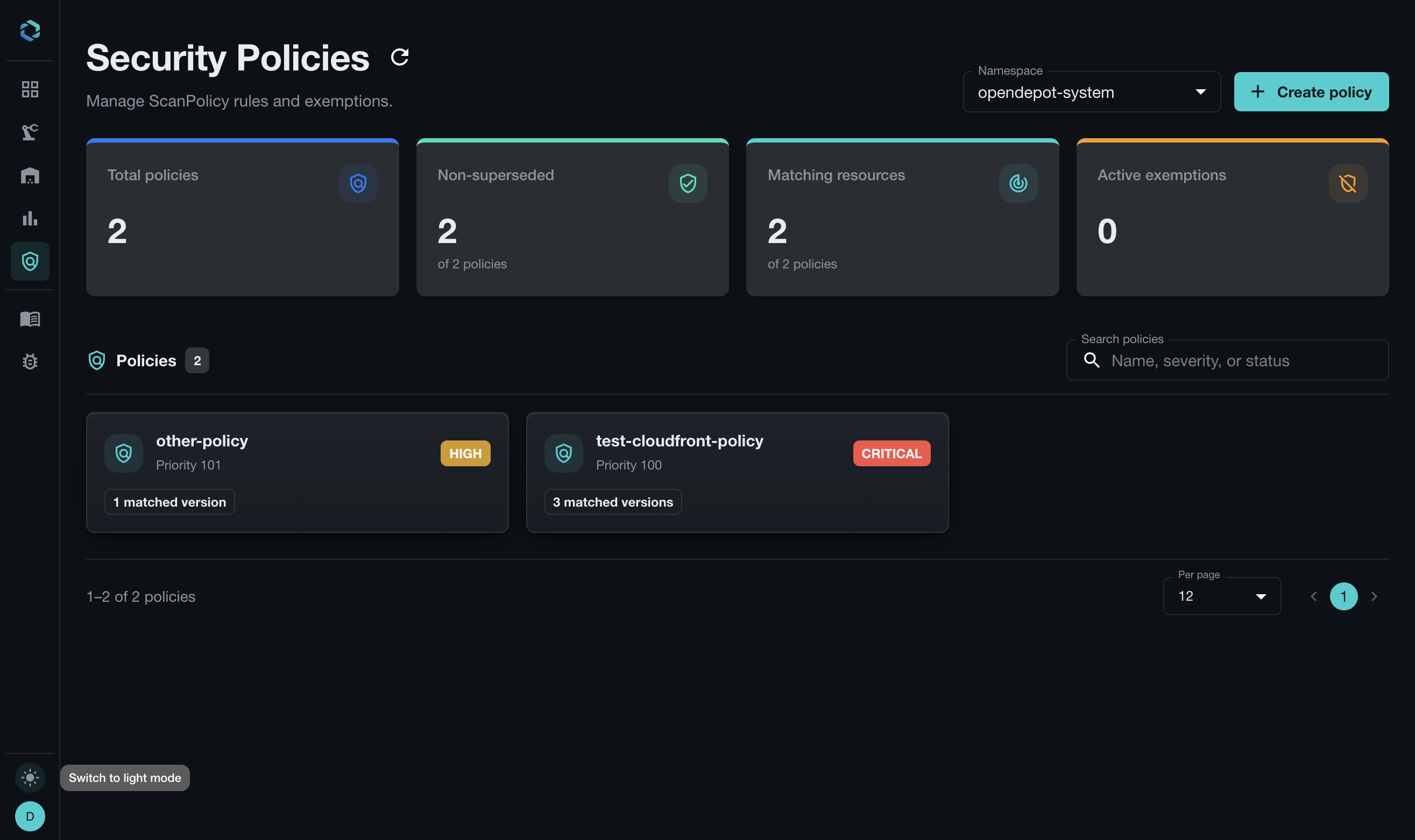The image size is (1415, 840).
Task: Switch to light mode with sun icon
Action: [30, 778]
